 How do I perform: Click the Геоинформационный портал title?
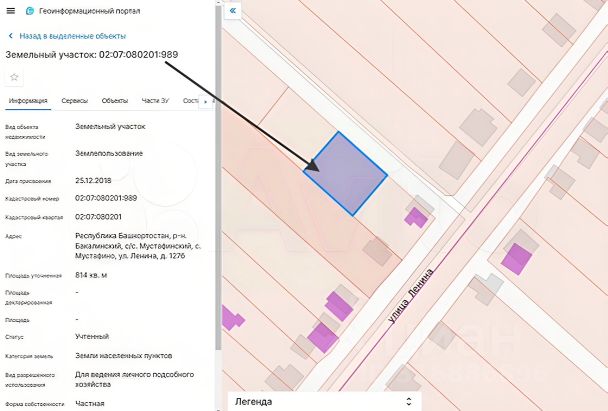point(90,11)
